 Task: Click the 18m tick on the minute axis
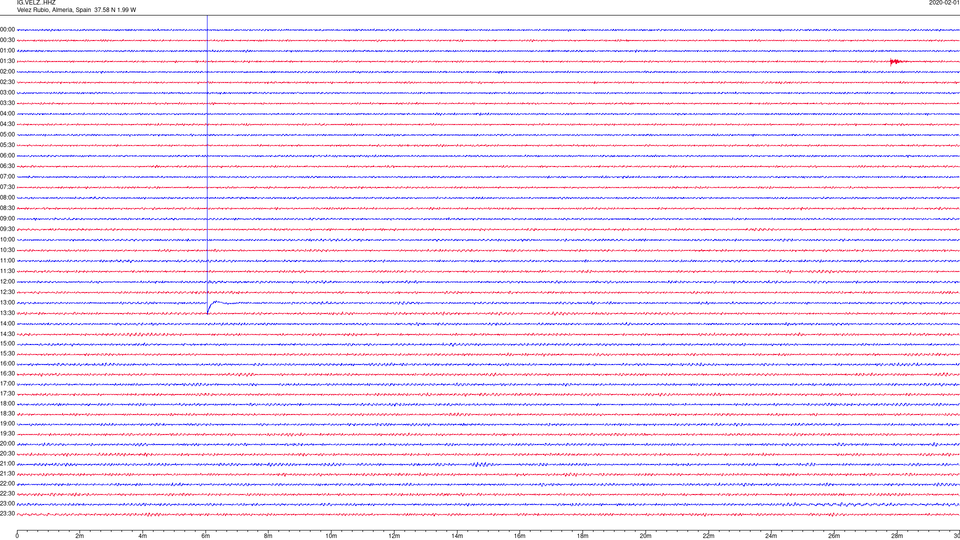point(583,536)
